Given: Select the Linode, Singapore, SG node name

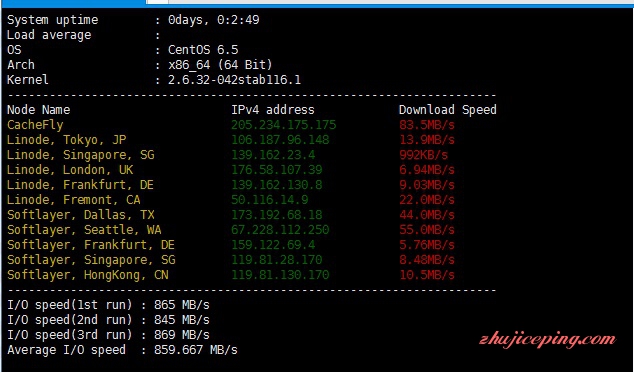Looking at the screenshot, I should pyautogui.click(x=80, y=155).
